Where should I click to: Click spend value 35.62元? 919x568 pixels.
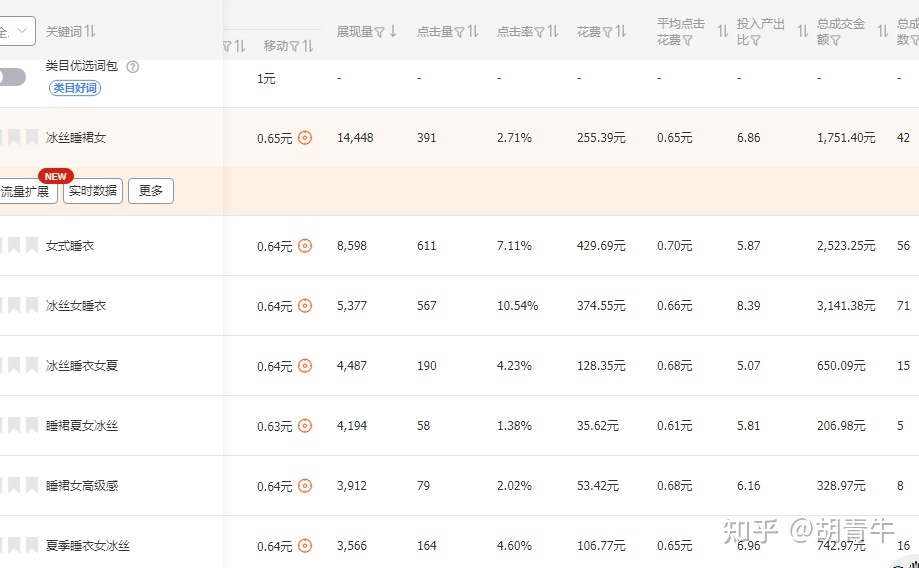pyautogui.click(x=597, y=426)
